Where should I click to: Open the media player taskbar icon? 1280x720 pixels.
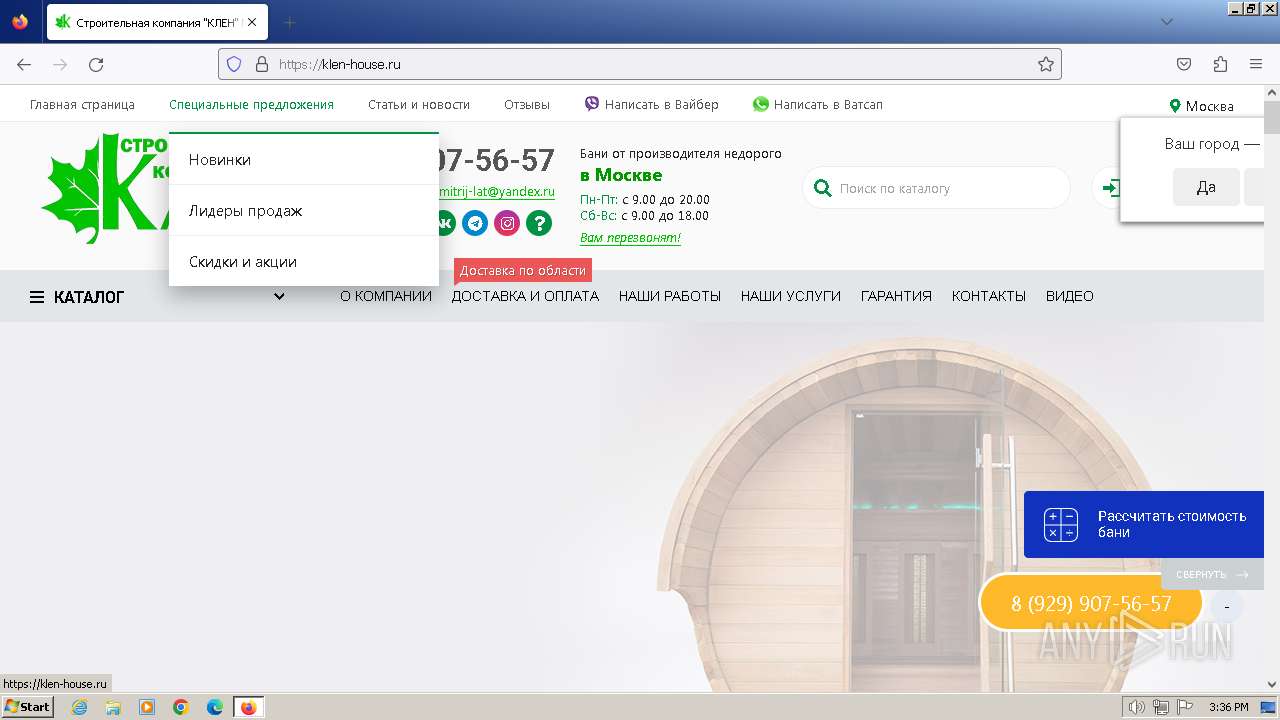point(147,707)
